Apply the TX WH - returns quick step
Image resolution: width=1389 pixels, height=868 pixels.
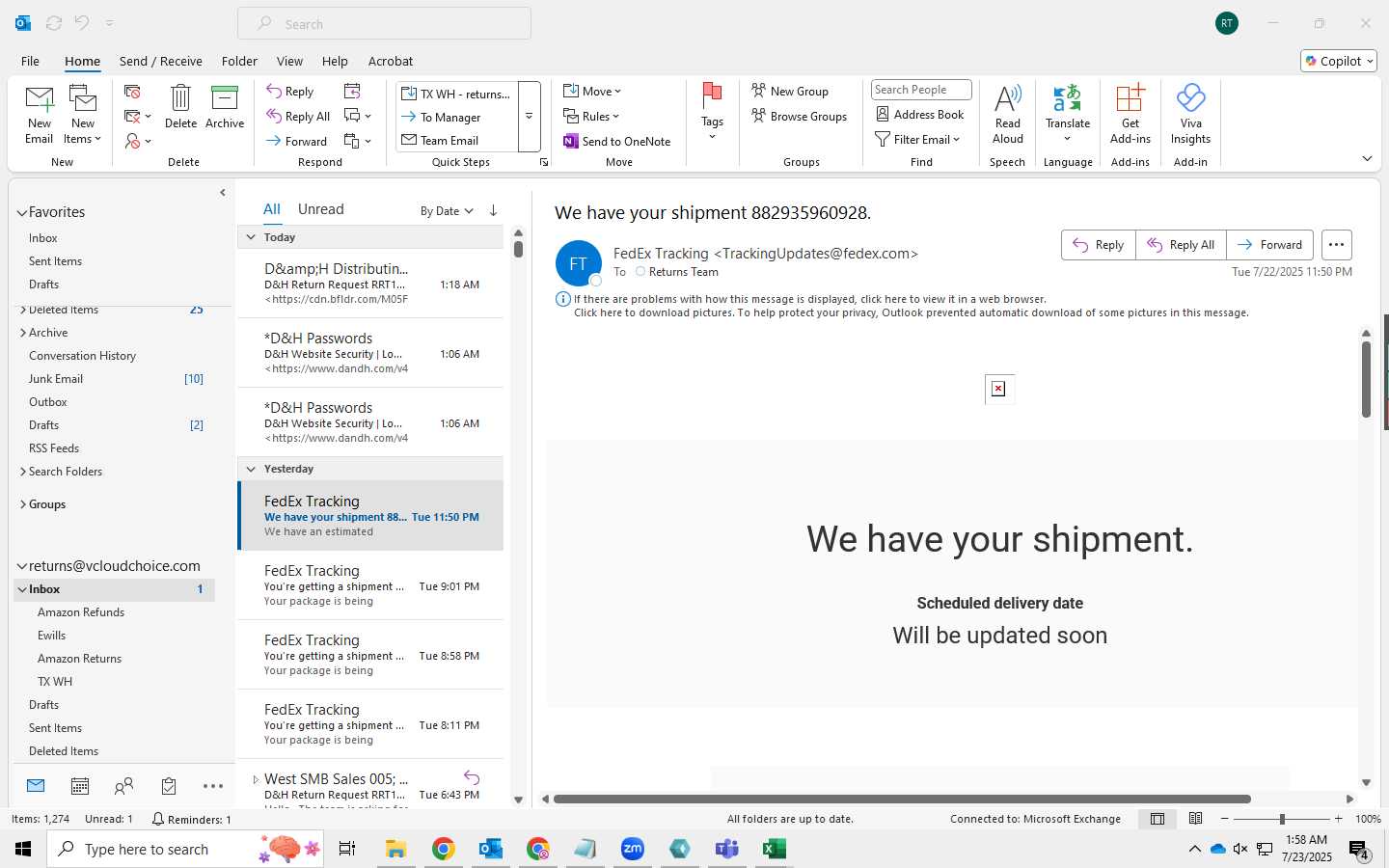[457, 94]
